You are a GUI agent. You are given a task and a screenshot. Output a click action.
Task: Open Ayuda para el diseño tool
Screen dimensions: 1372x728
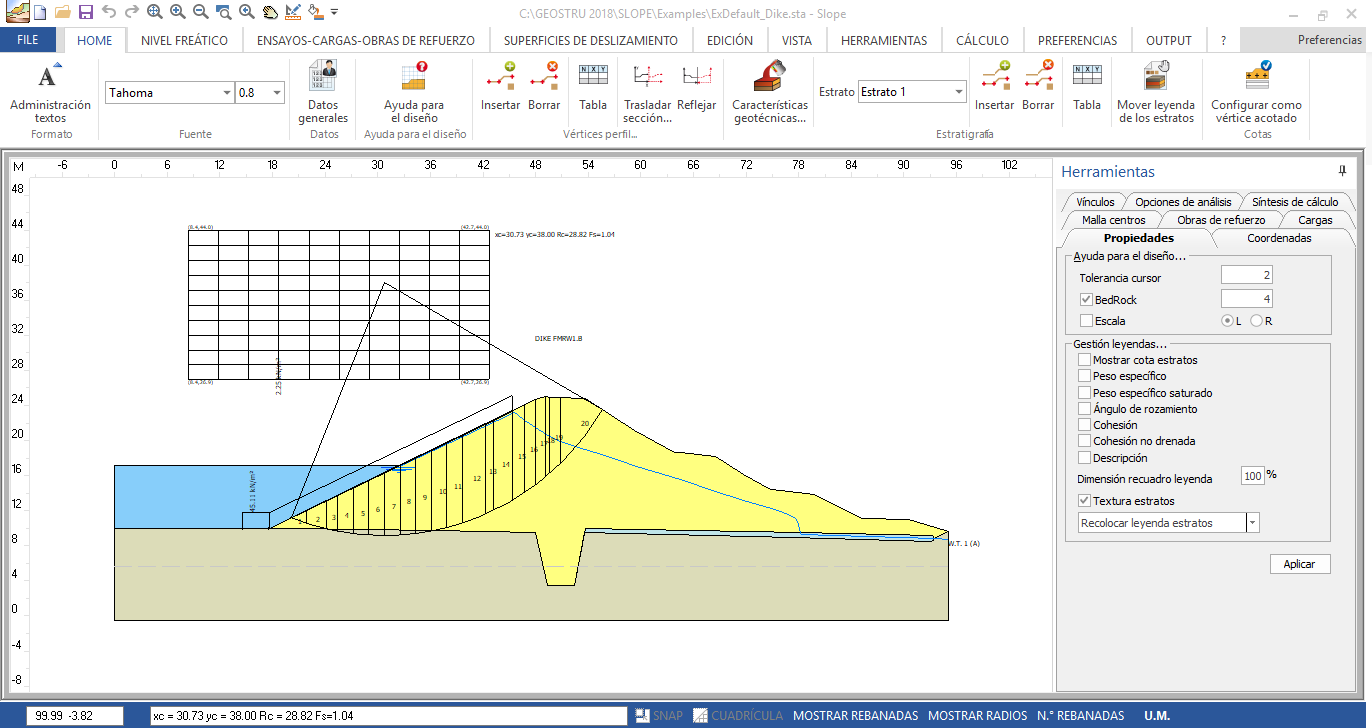(x=414, y=92)
